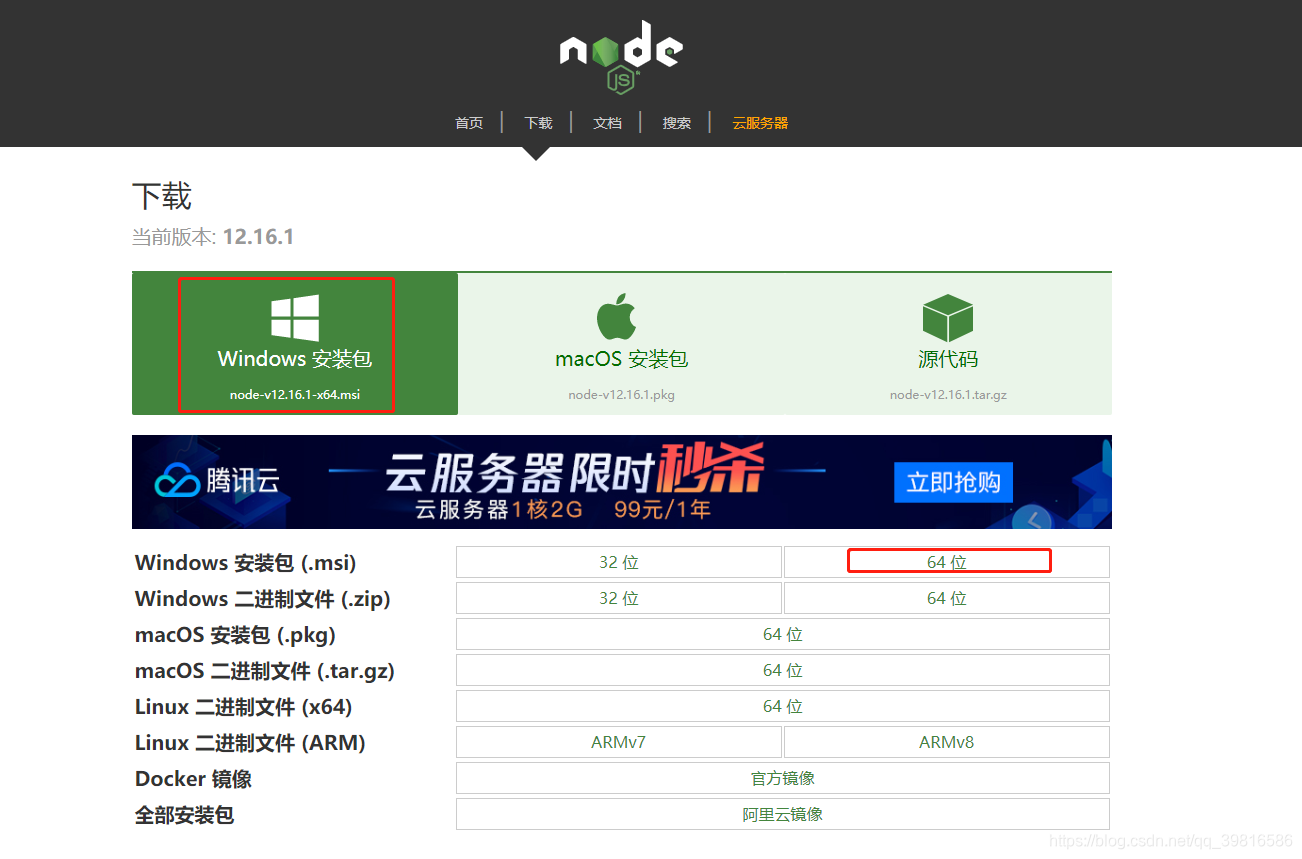Viewport: 1302px width, 859px height.
Task: Download 64 位 Windows .msi installer
Action: (947, 562)
